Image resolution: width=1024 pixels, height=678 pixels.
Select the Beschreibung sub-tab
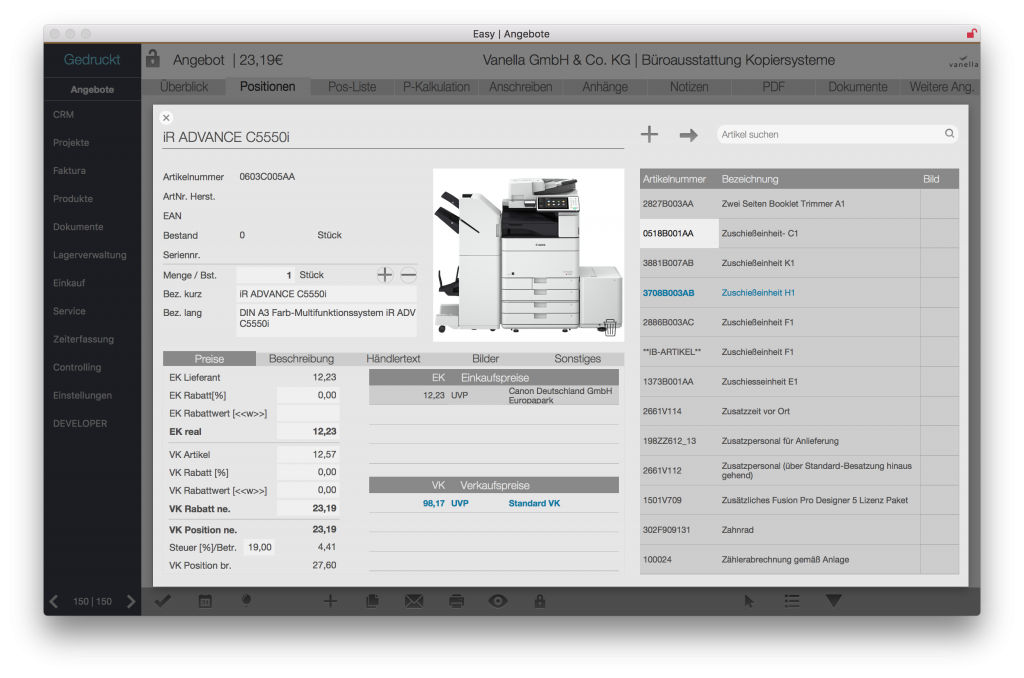click(301, 359)
